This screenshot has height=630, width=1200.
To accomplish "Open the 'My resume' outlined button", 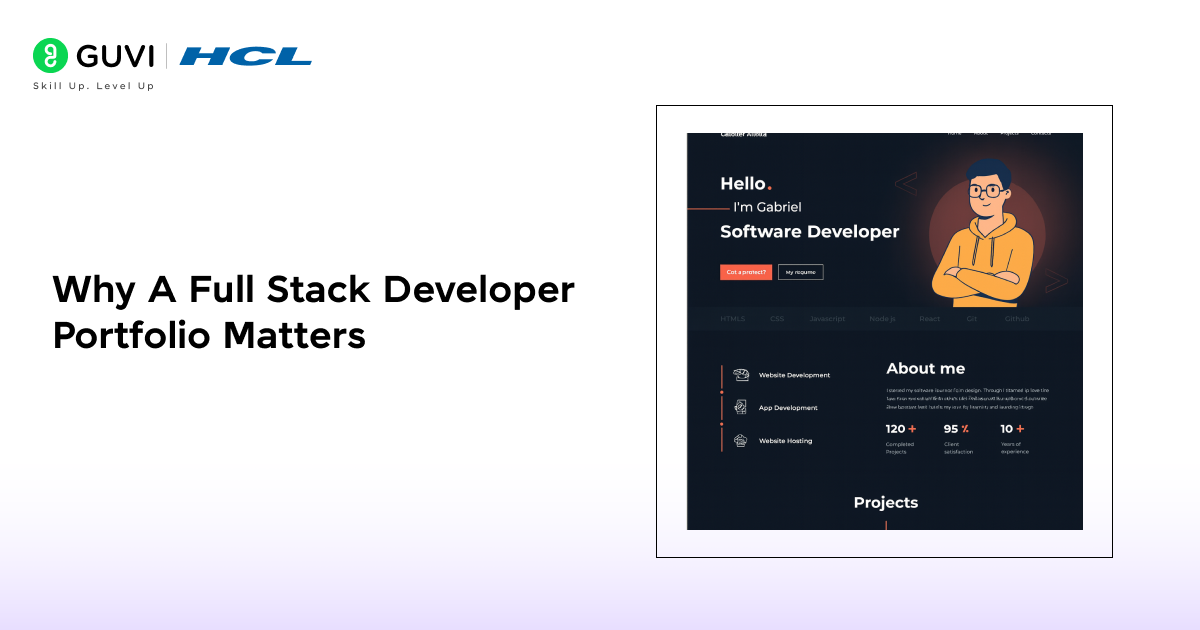I will click(800, 272).
